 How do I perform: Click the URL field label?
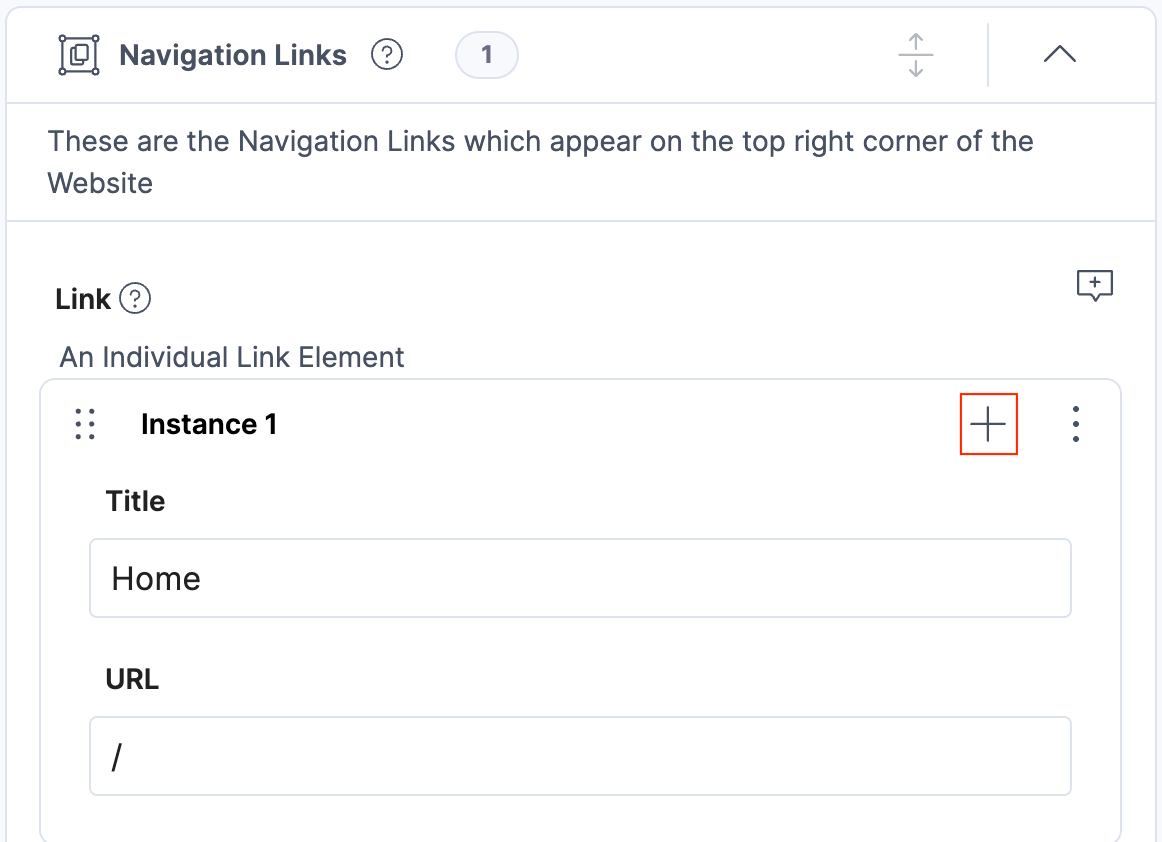pos(132,679)
